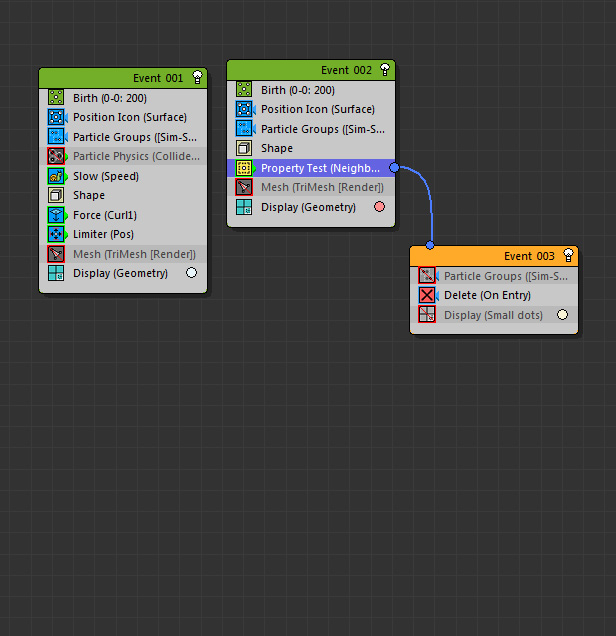The width and height of the screenshot is (616, 636).
Task: Toggle Event 001 lightbulb on/off
Action: click(x=198, y=78)
